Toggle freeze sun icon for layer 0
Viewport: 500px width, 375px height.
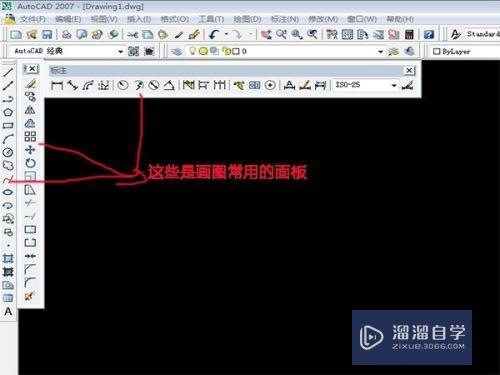pyautogui.click(x=203, y=51)
